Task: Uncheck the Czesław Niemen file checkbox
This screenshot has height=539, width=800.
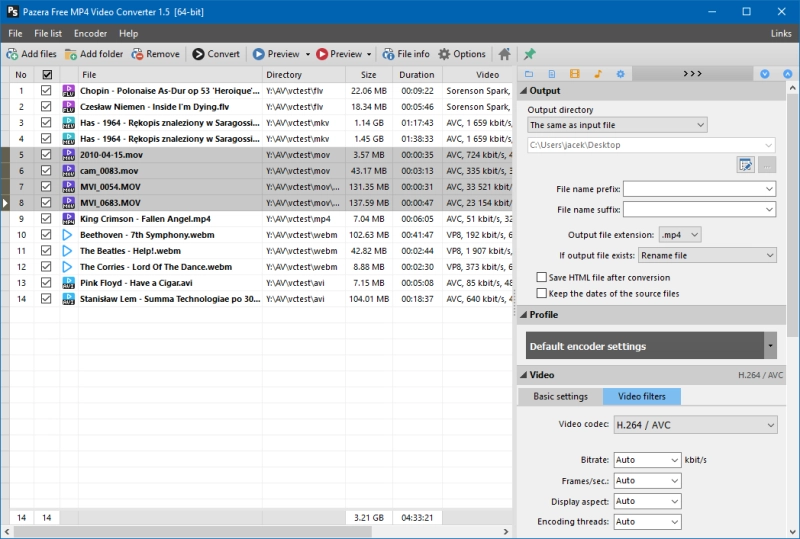Action: click(46, 107)
